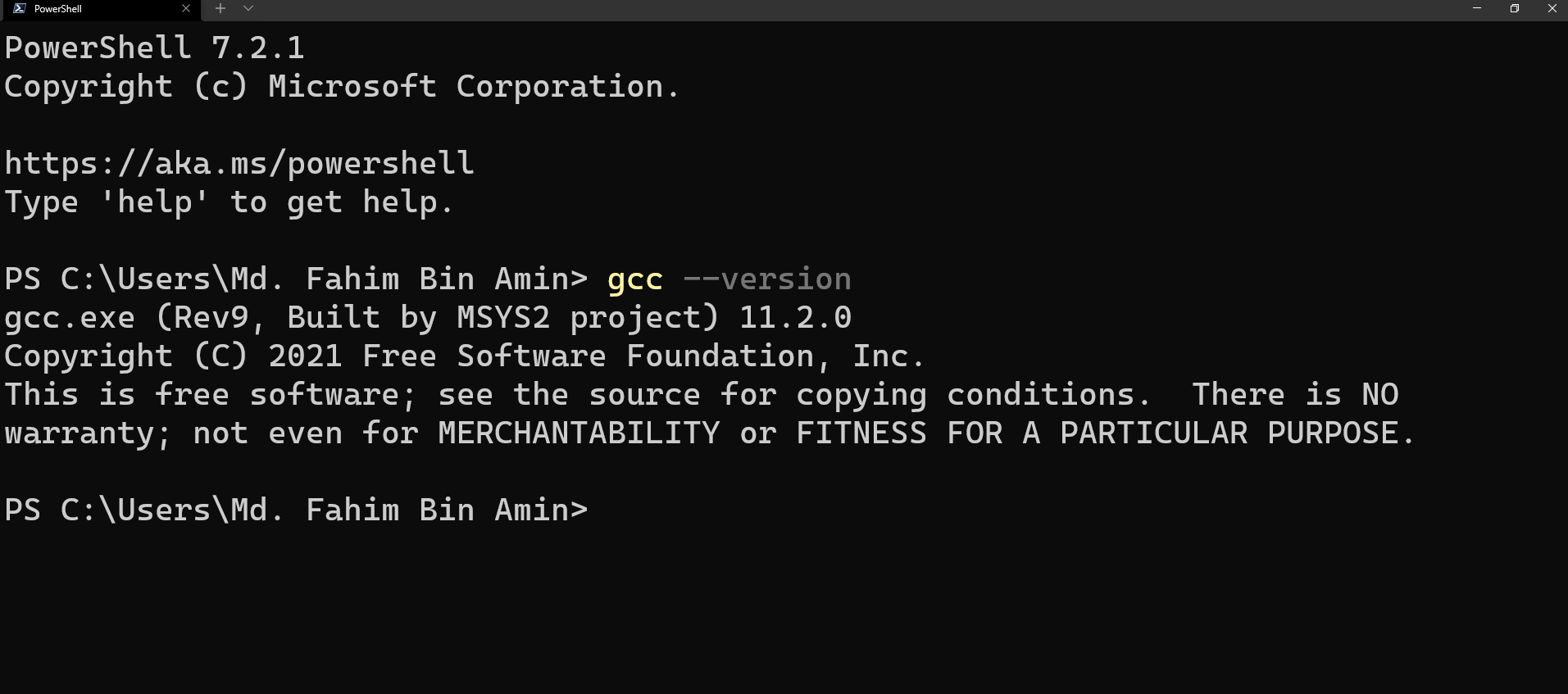The height and width of the screenshot is (694, 1568).
Task: Click the Free Software Foundation text
Action: point(589,356)
